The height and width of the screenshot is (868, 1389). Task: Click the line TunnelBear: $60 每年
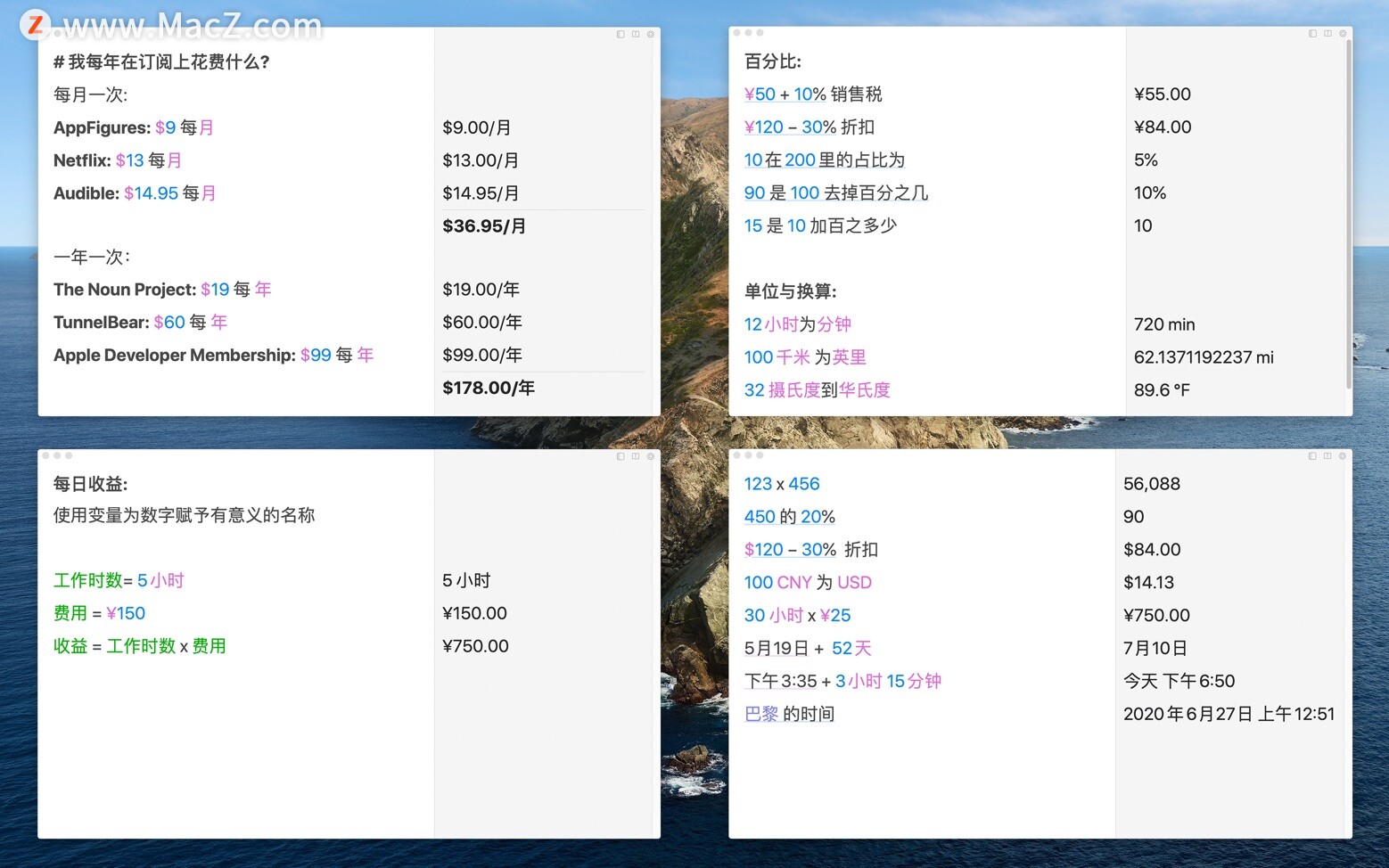[140, 323]
